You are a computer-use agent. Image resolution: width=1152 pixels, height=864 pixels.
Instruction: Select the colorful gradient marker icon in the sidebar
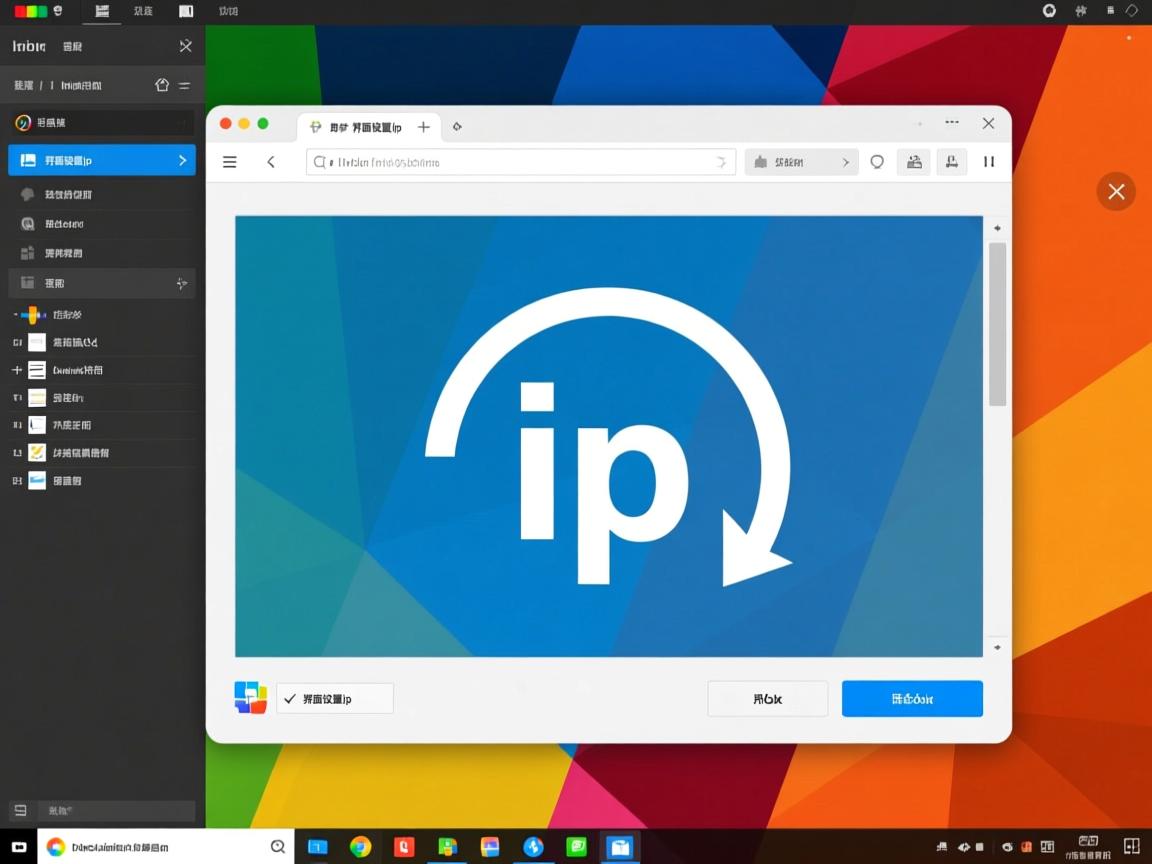pos(32,314)
